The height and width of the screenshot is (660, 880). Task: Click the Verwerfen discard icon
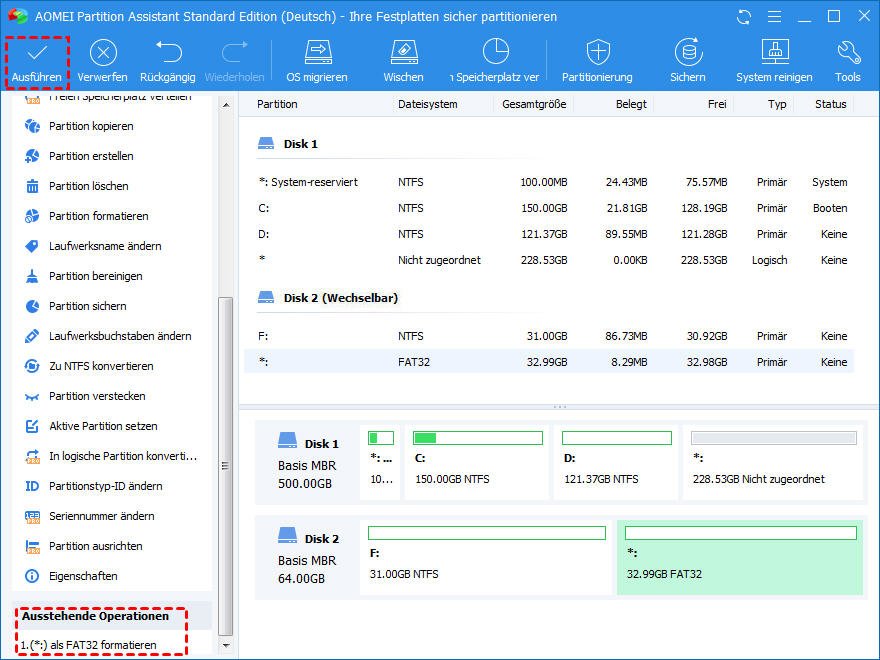(103, 53)
